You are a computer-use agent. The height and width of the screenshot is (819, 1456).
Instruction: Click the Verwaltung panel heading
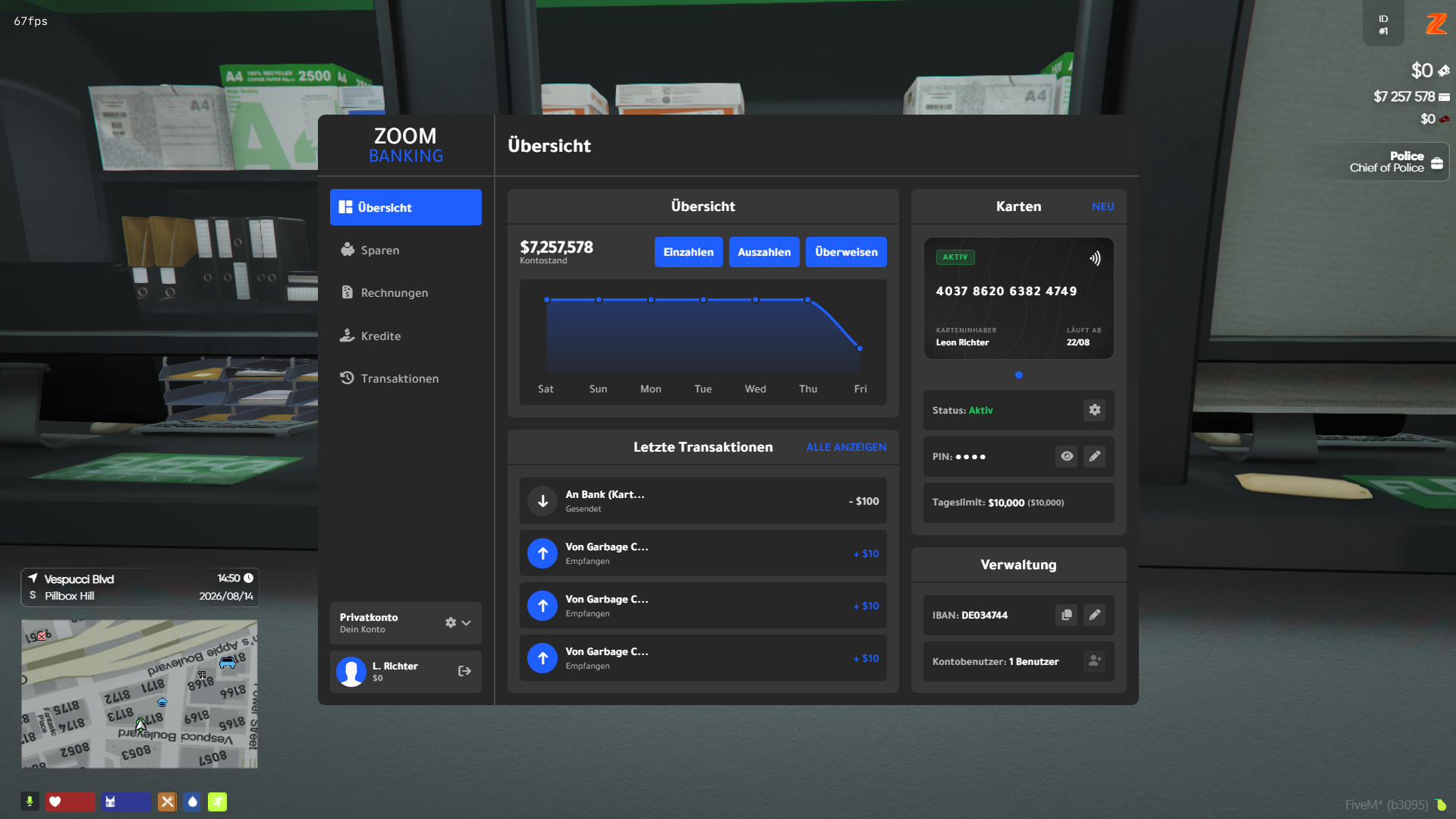click(x=1018, y=565)
